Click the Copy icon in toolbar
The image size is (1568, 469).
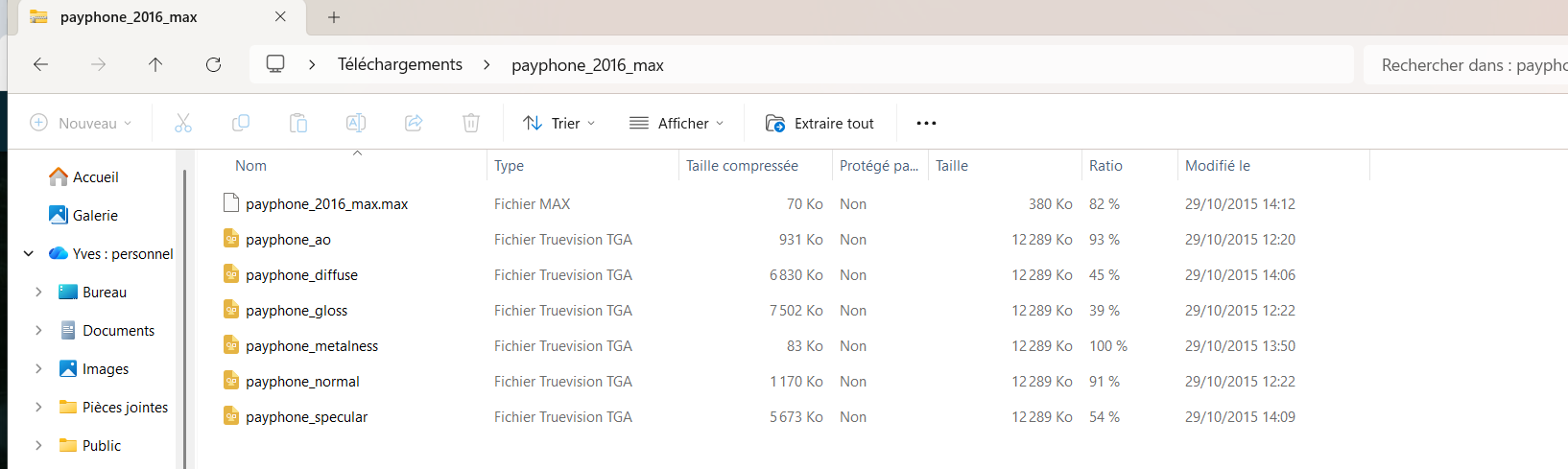(x=241, y=123)
